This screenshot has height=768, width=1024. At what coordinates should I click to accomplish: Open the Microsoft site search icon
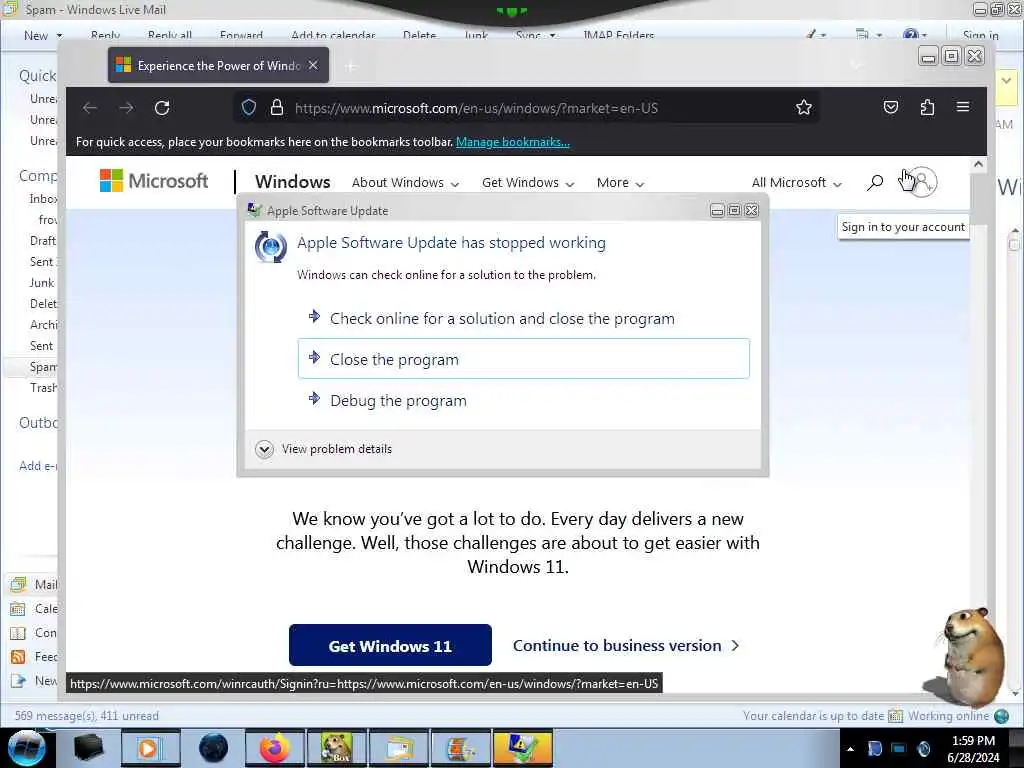tap(875, 182)
